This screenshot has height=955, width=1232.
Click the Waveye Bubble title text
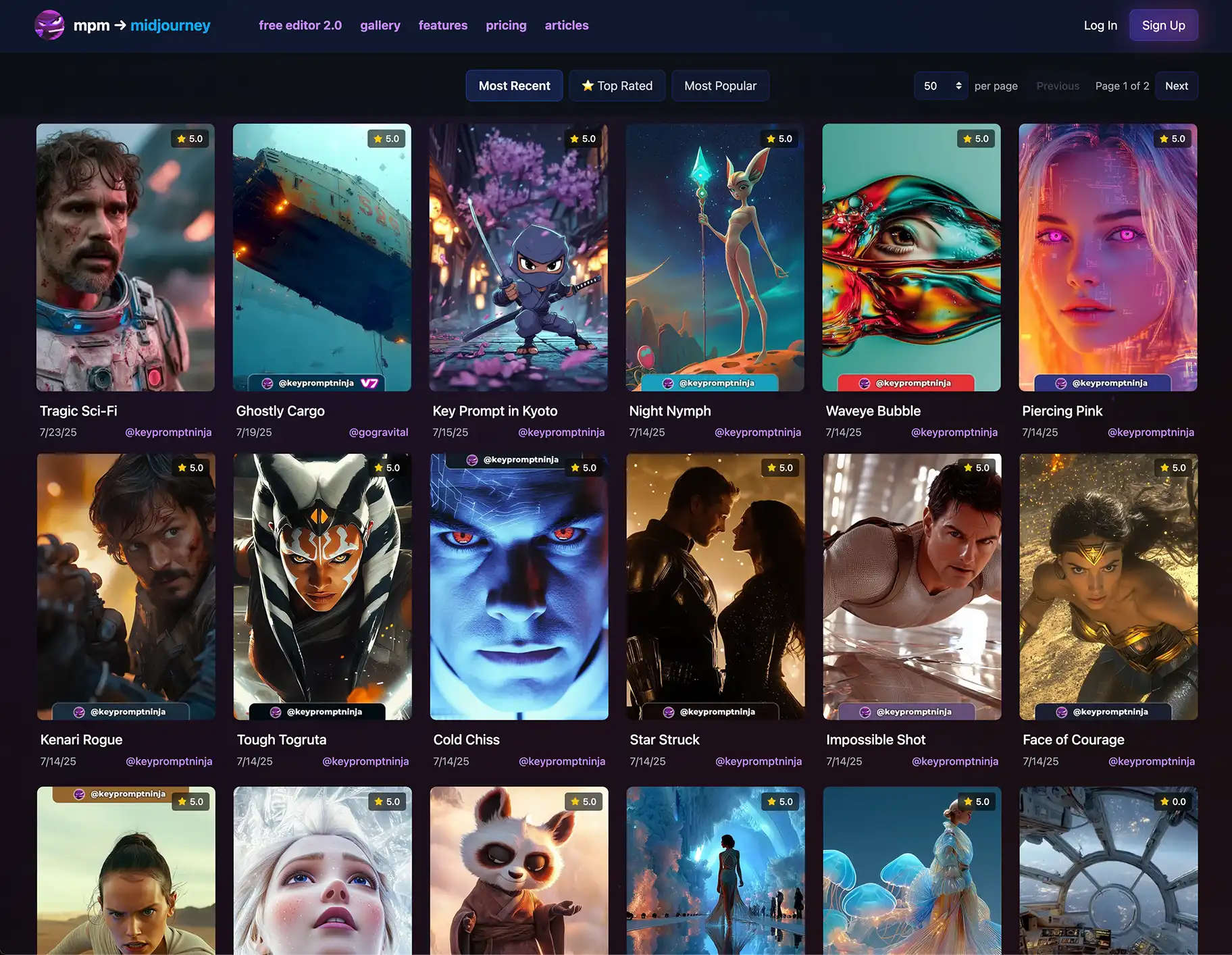coord(873,411)
